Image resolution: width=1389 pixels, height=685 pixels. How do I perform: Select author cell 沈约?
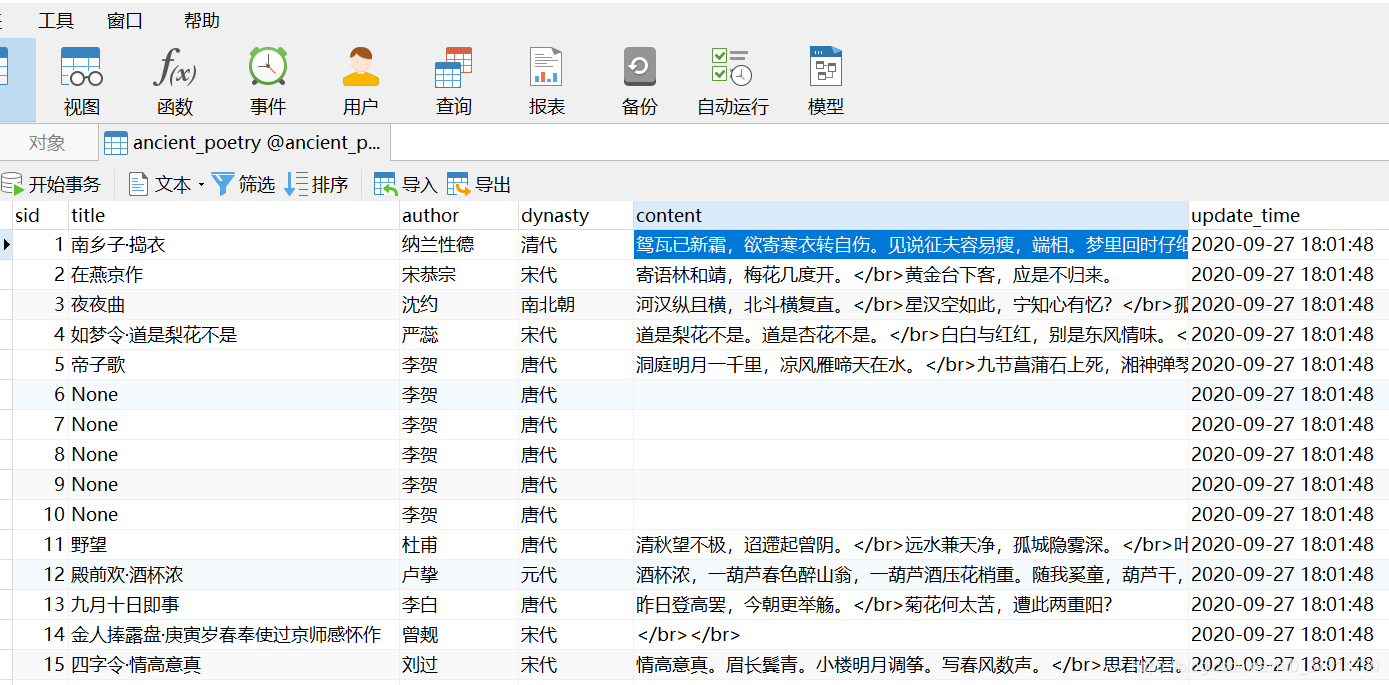(x=459, y=305)
